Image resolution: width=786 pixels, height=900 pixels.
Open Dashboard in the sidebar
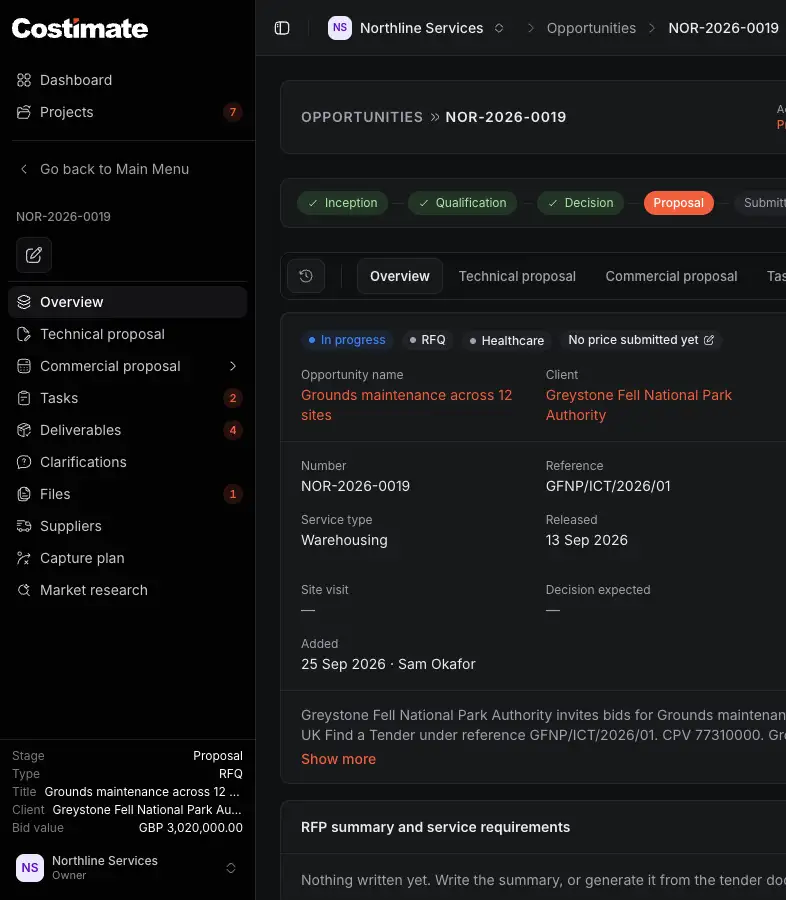pos(127,80)
